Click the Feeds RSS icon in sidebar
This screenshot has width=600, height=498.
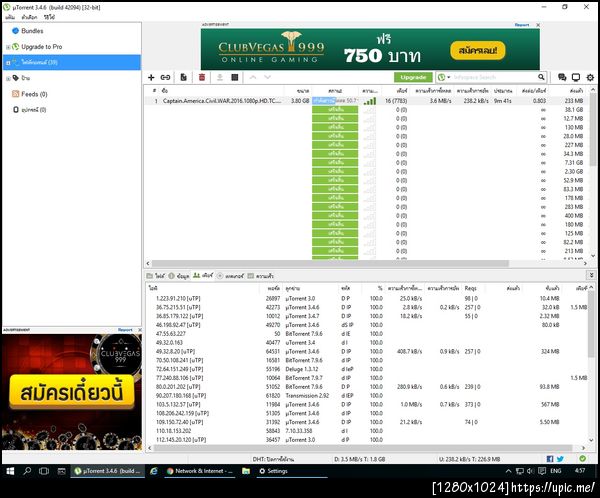point(15,94)
